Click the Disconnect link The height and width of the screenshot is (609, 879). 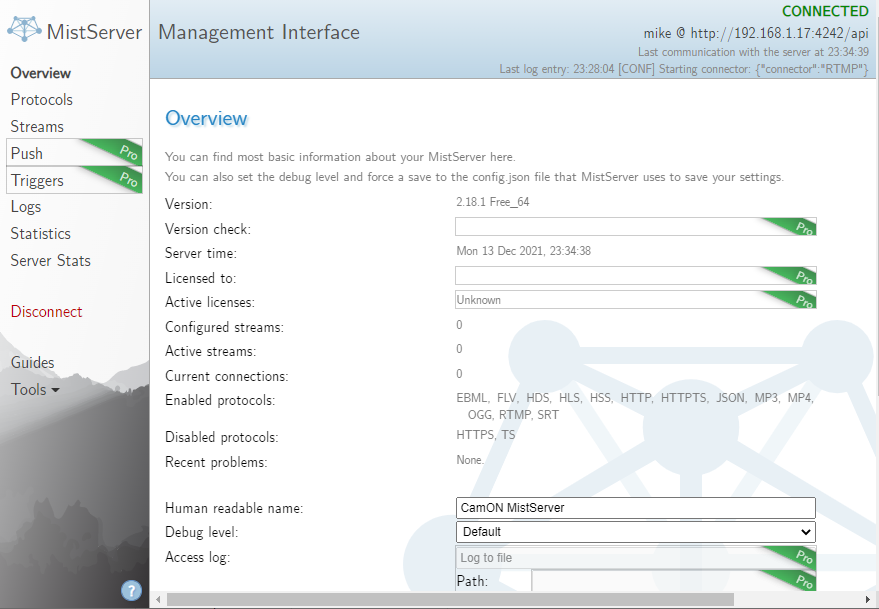[47, 312]
